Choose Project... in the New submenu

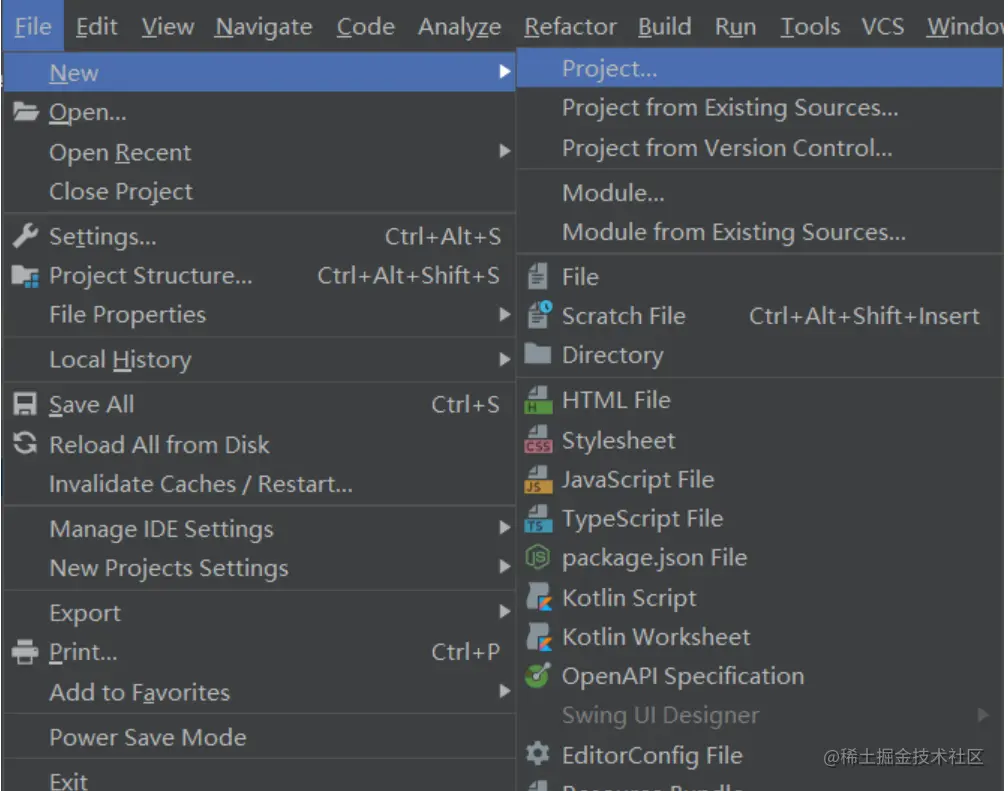(x=609, y=69)
